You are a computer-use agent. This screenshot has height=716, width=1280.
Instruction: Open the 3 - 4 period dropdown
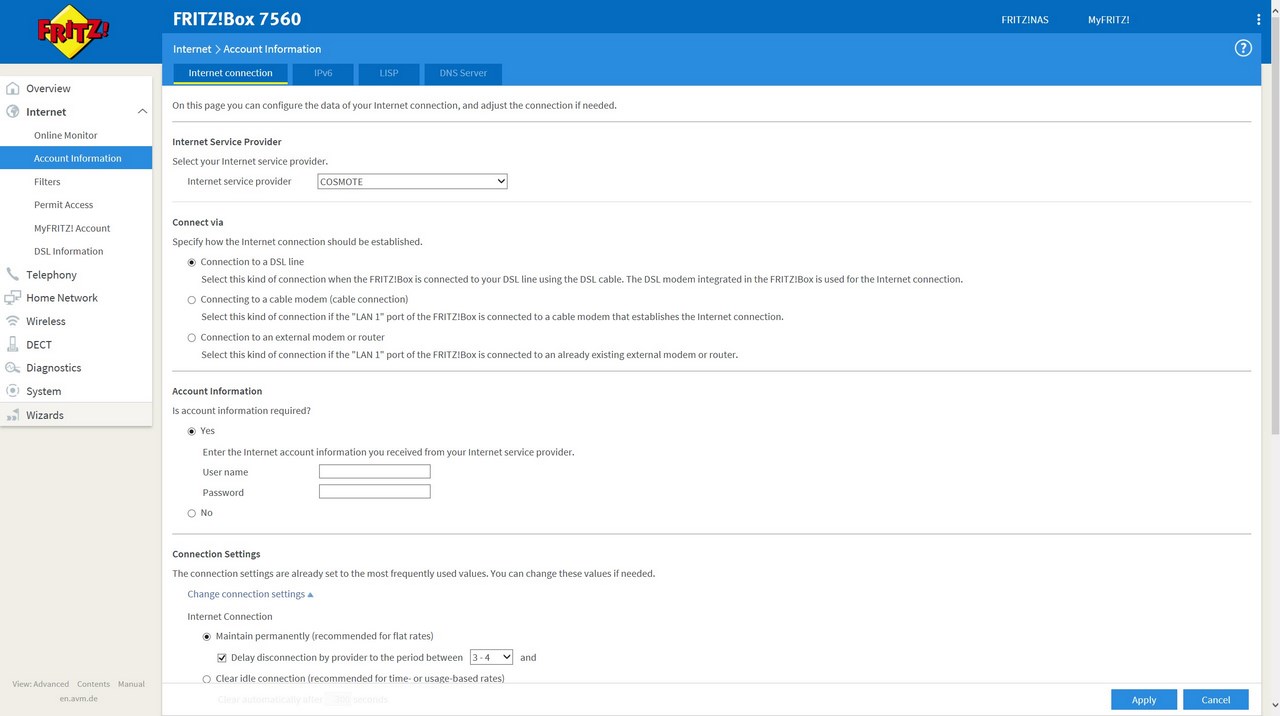point(491,657)
